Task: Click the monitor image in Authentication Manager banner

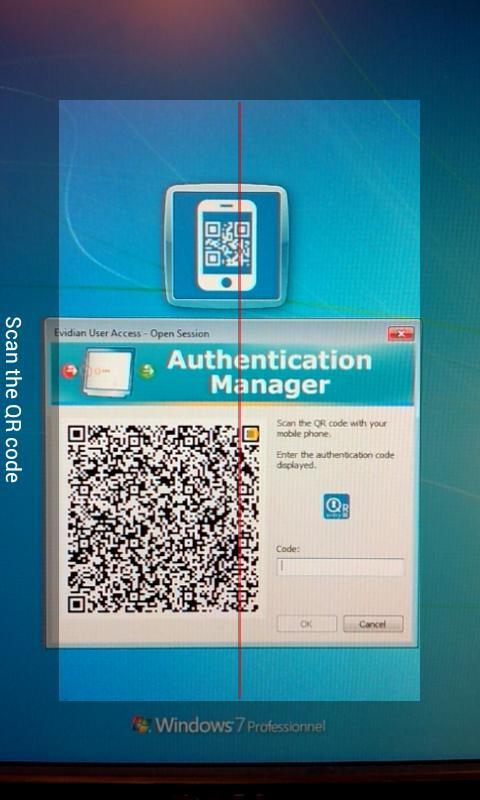Action: pos(108,372)
